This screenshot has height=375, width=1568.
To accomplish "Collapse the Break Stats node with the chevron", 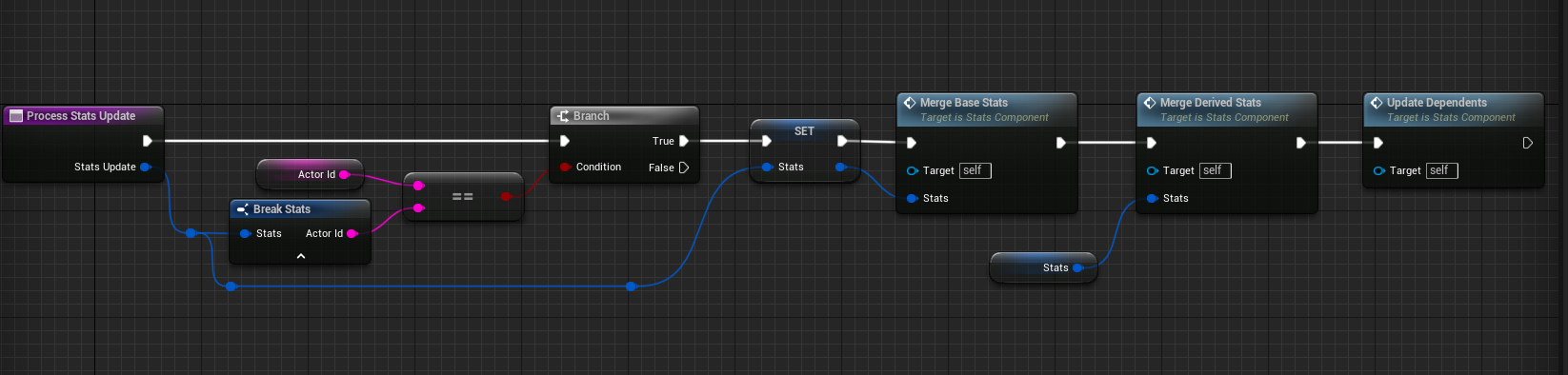I will [x=301, y=256].
